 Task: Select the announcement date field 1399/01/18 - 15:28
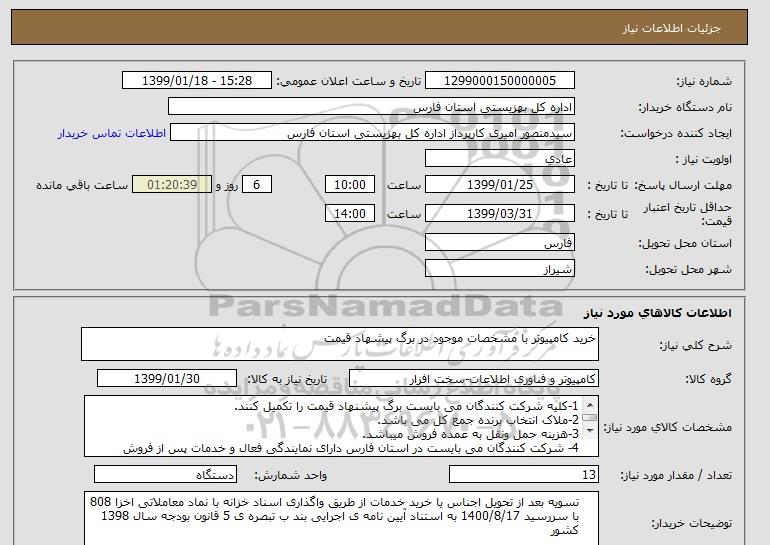(196, 80)
